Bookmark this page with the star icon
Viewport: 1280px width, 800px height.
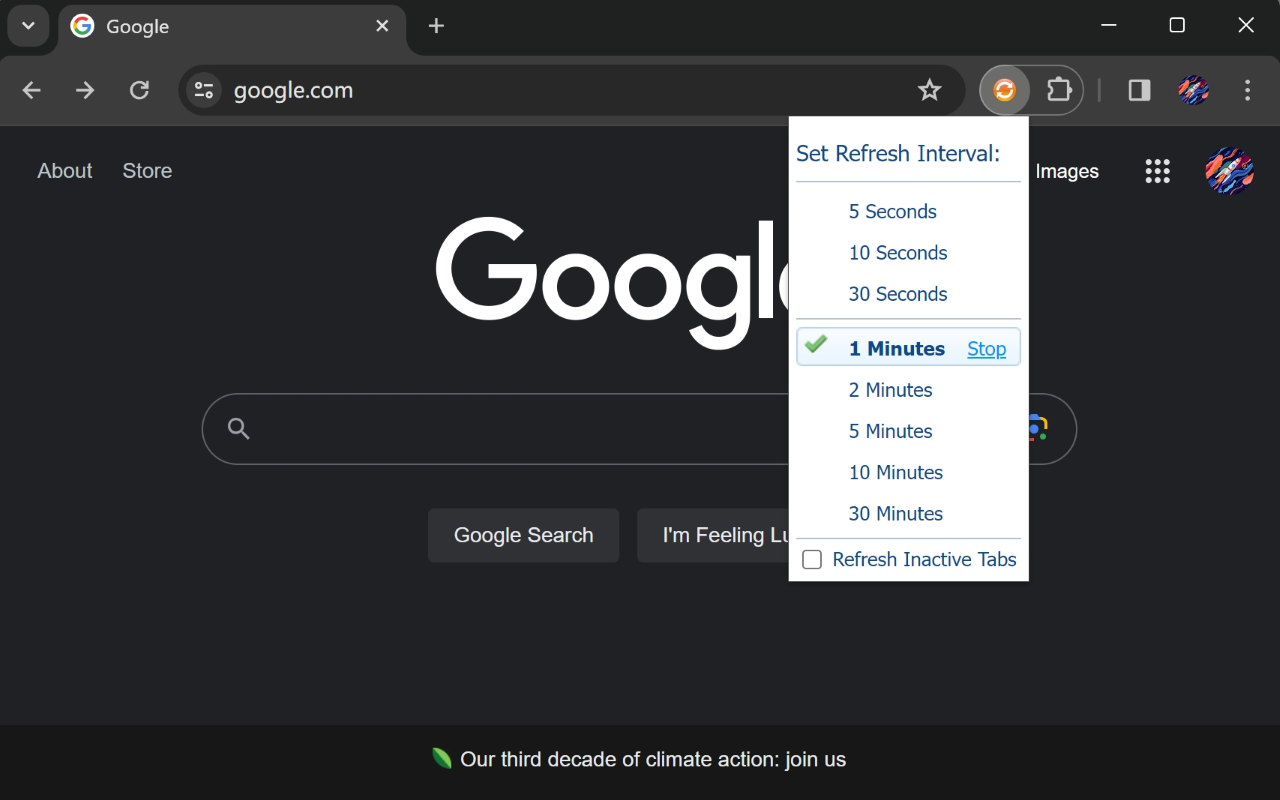coord(929,90)
